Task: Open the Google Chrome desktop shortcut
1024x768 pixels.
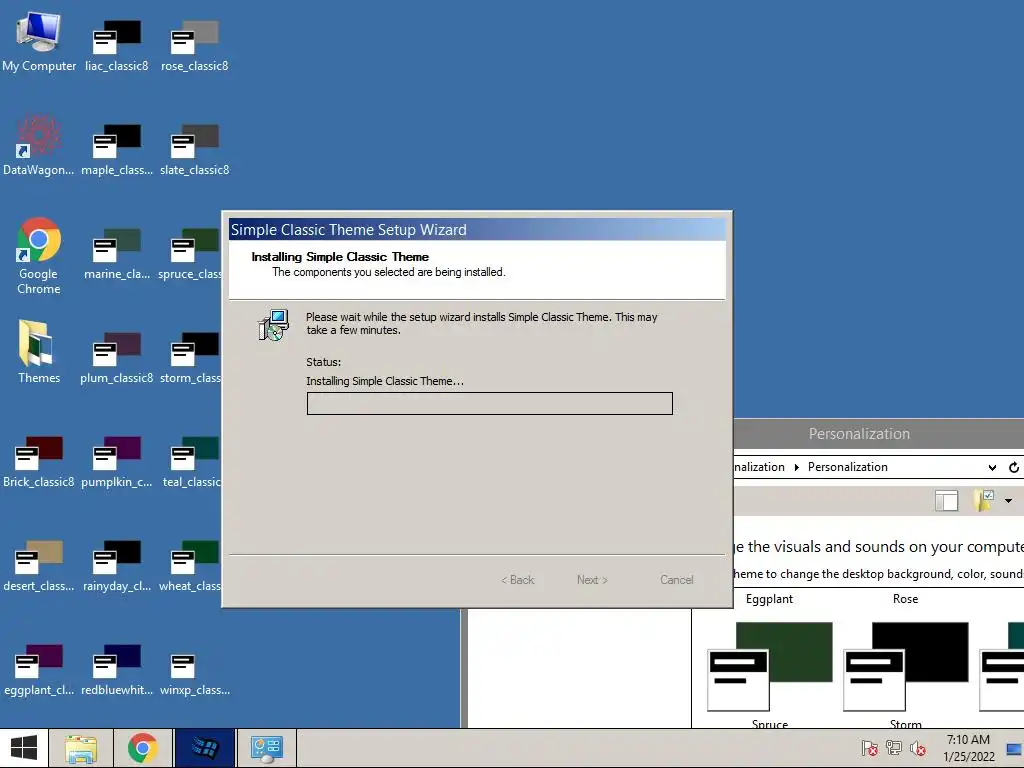Action: (39, 256)
